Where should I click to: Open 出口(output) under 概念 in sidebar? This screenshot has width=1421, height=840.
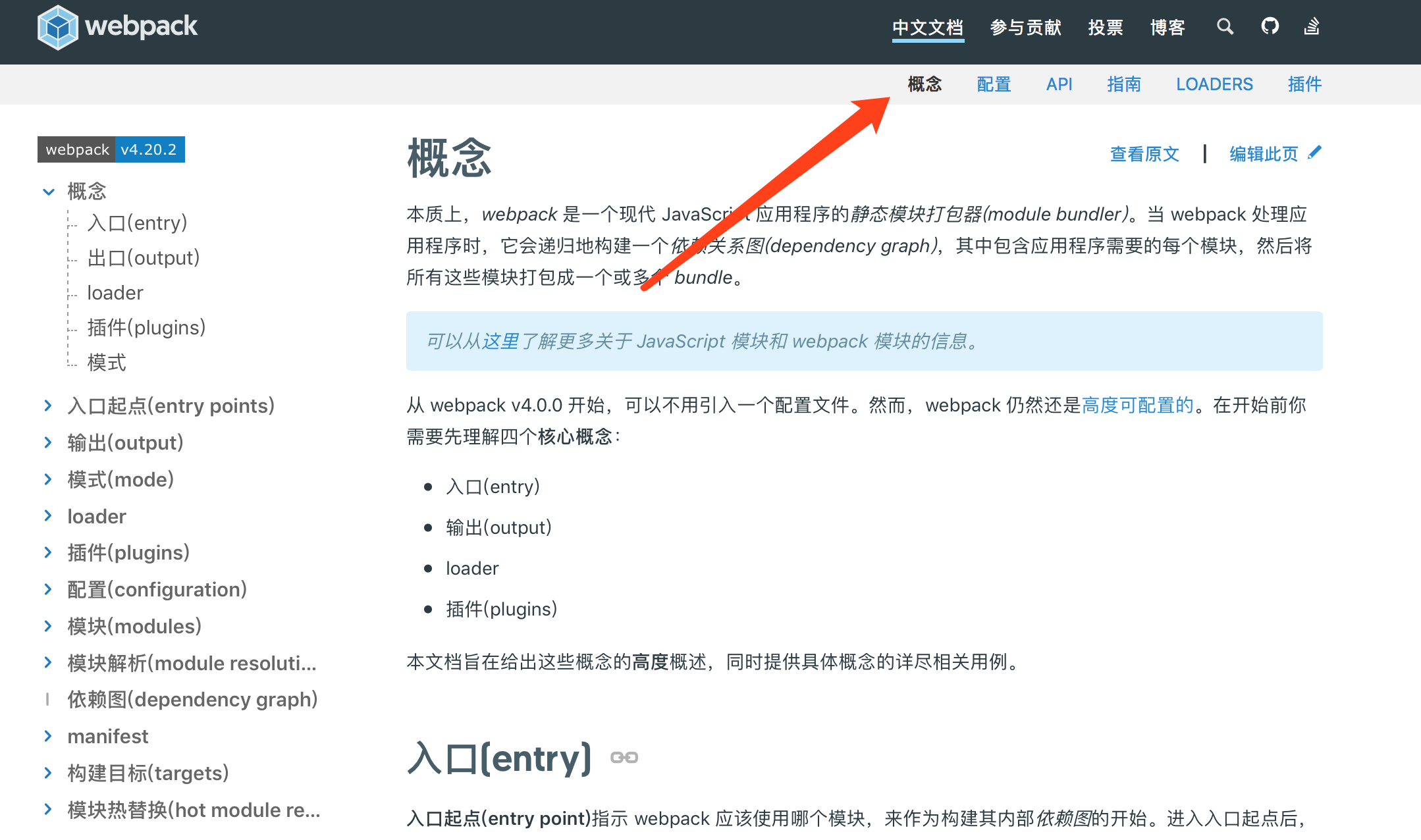[144, 258]
